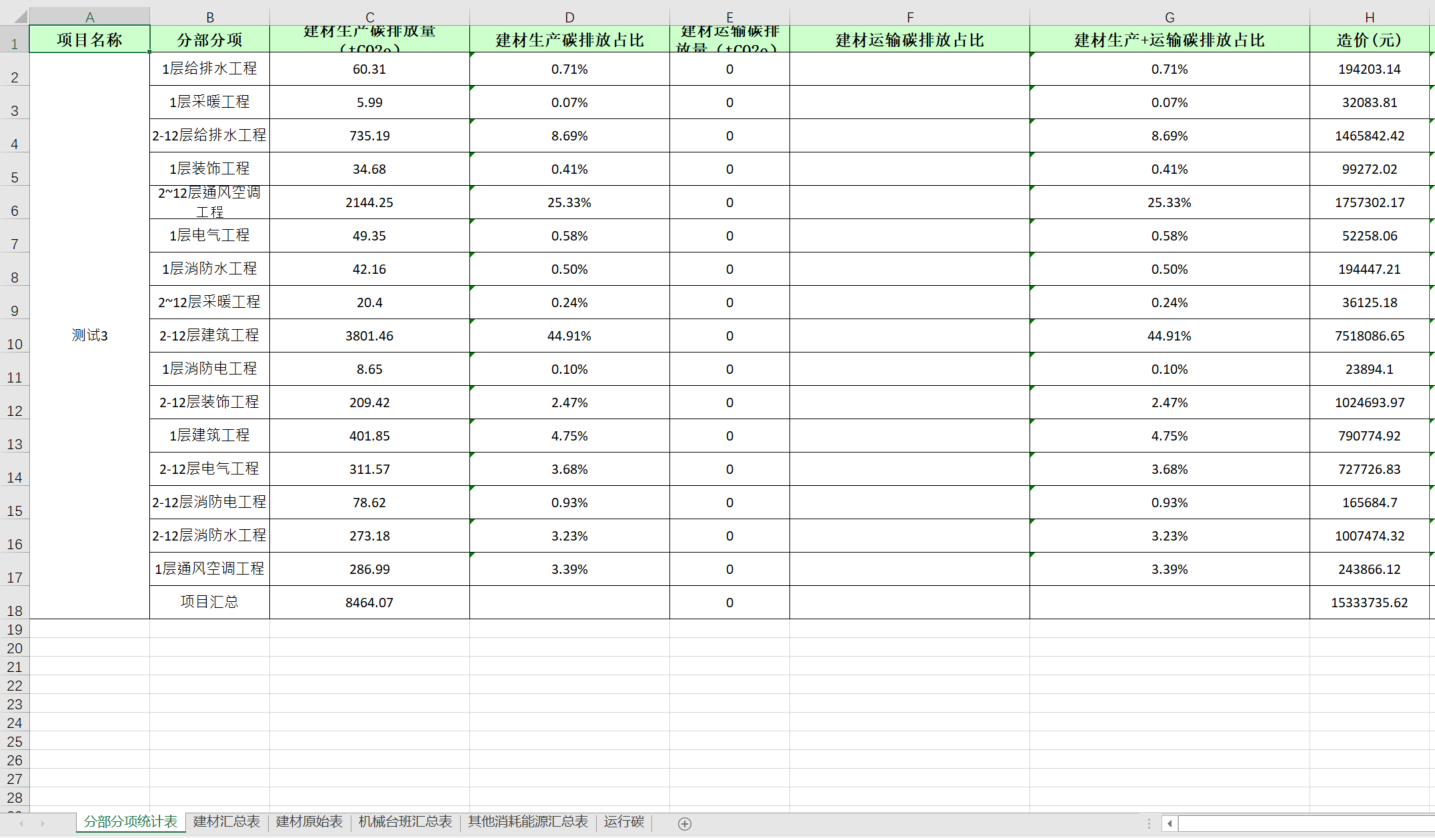Image resolution: width=1435 pixels, height=838 pixels.
Task: Select the 运行碳 sheet tab
Action: (x=623, y=822)
